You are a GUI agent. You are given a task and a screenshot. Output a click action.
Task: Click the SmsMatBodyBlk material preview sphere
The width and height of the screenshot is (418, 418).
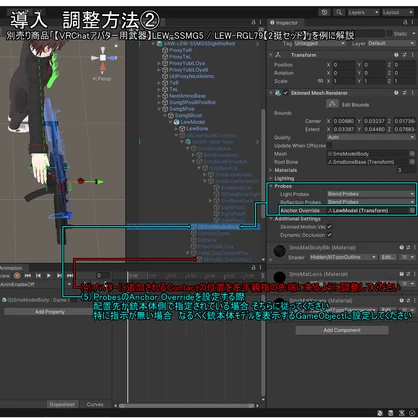pyautogui.click(x=280, y=251)
